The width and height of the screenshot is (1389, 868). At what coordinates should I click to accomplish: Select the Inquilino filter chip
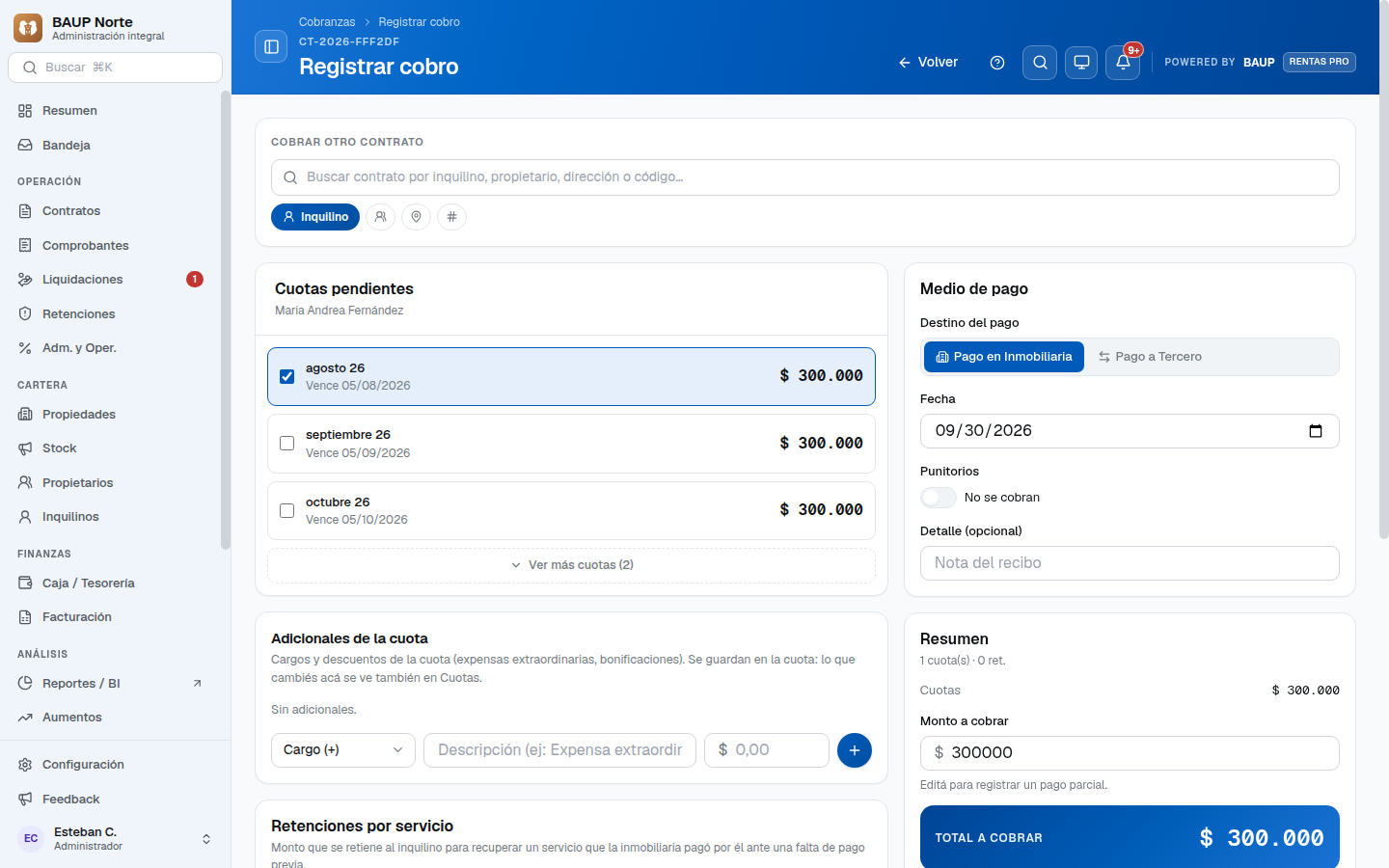315,217
